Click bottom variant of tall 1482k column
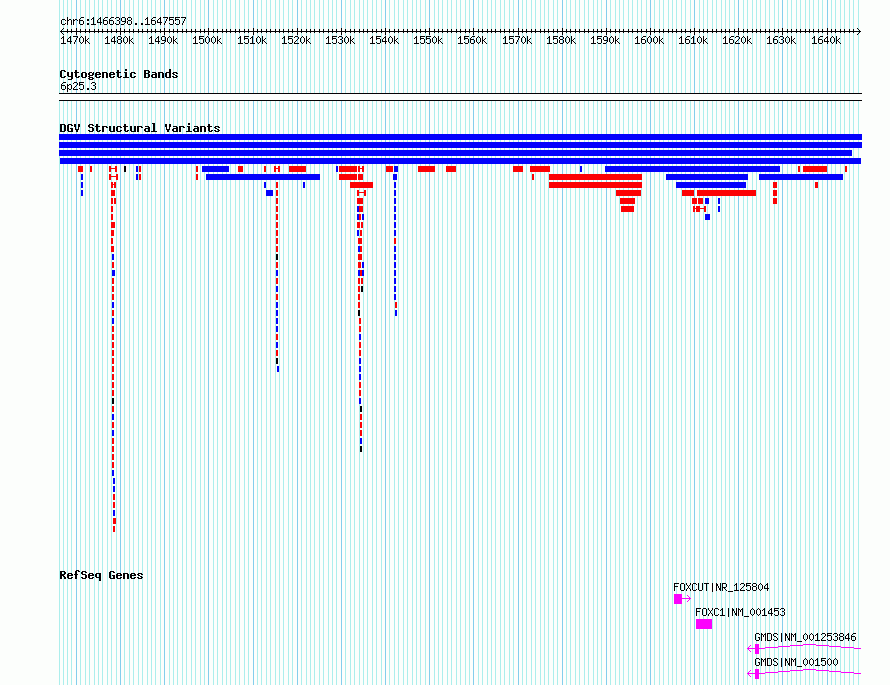Image resolution: width=890 pixels, height=685 pixels. tap(114, 529)
